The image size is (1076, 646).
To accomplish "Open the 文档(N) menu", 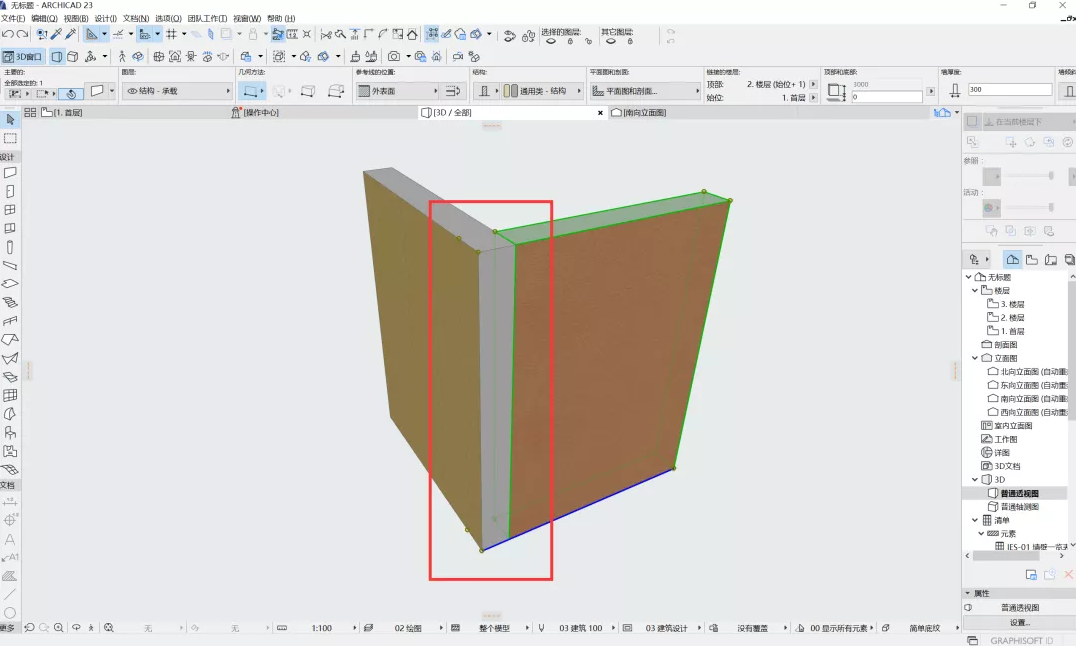I will (x=135, y=19).
